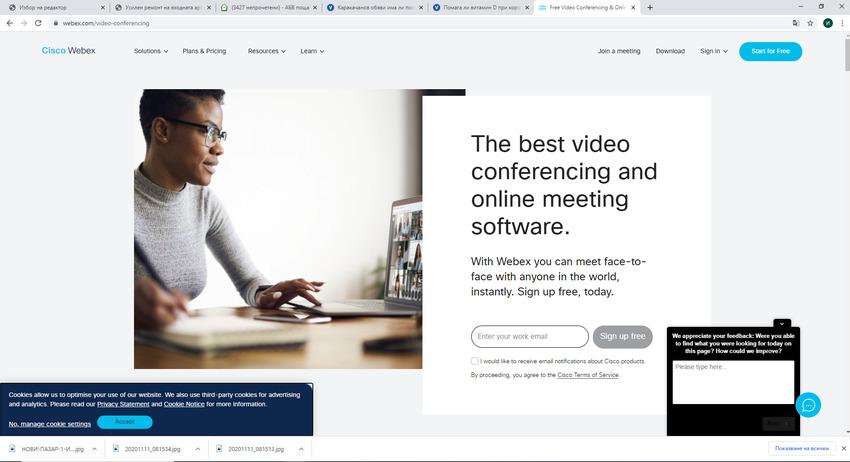Screen dimensions: 850x462
Task: Open options for 20201111_081534.jpg download
Action: click(x=198, y=449)
